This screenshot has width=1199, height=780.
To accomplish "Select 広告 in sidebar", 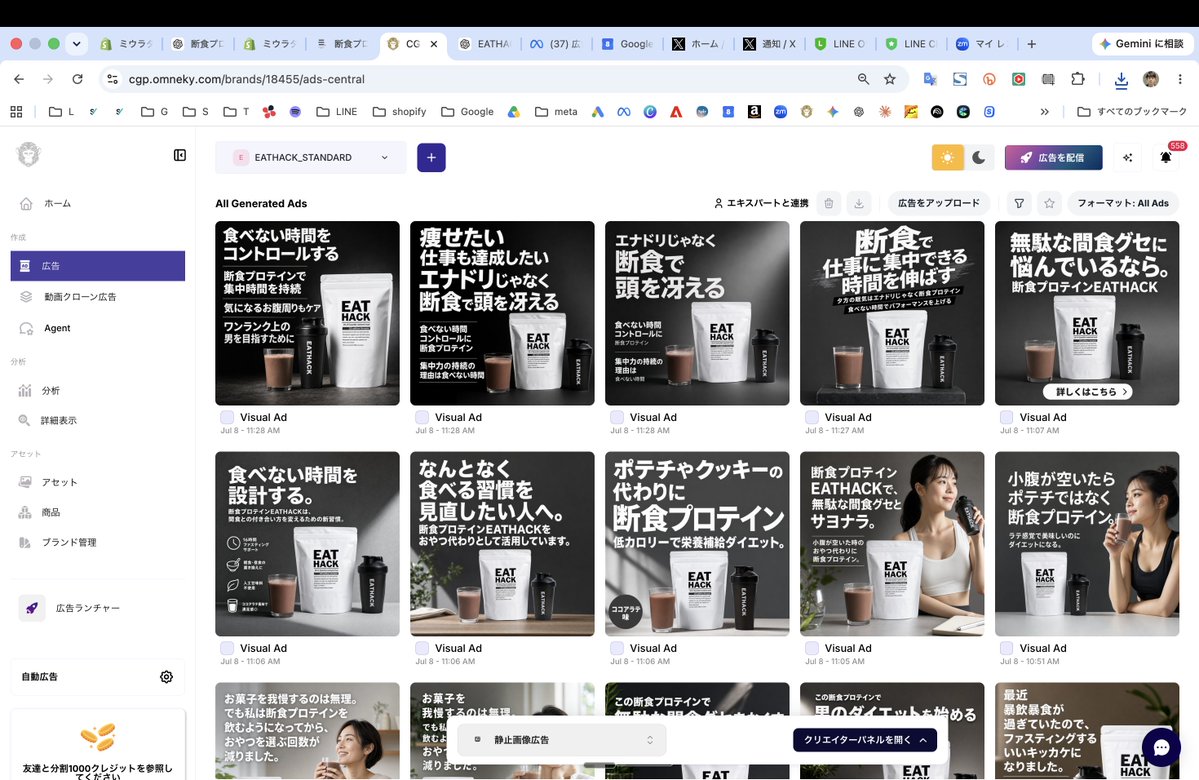I will 98,266.
